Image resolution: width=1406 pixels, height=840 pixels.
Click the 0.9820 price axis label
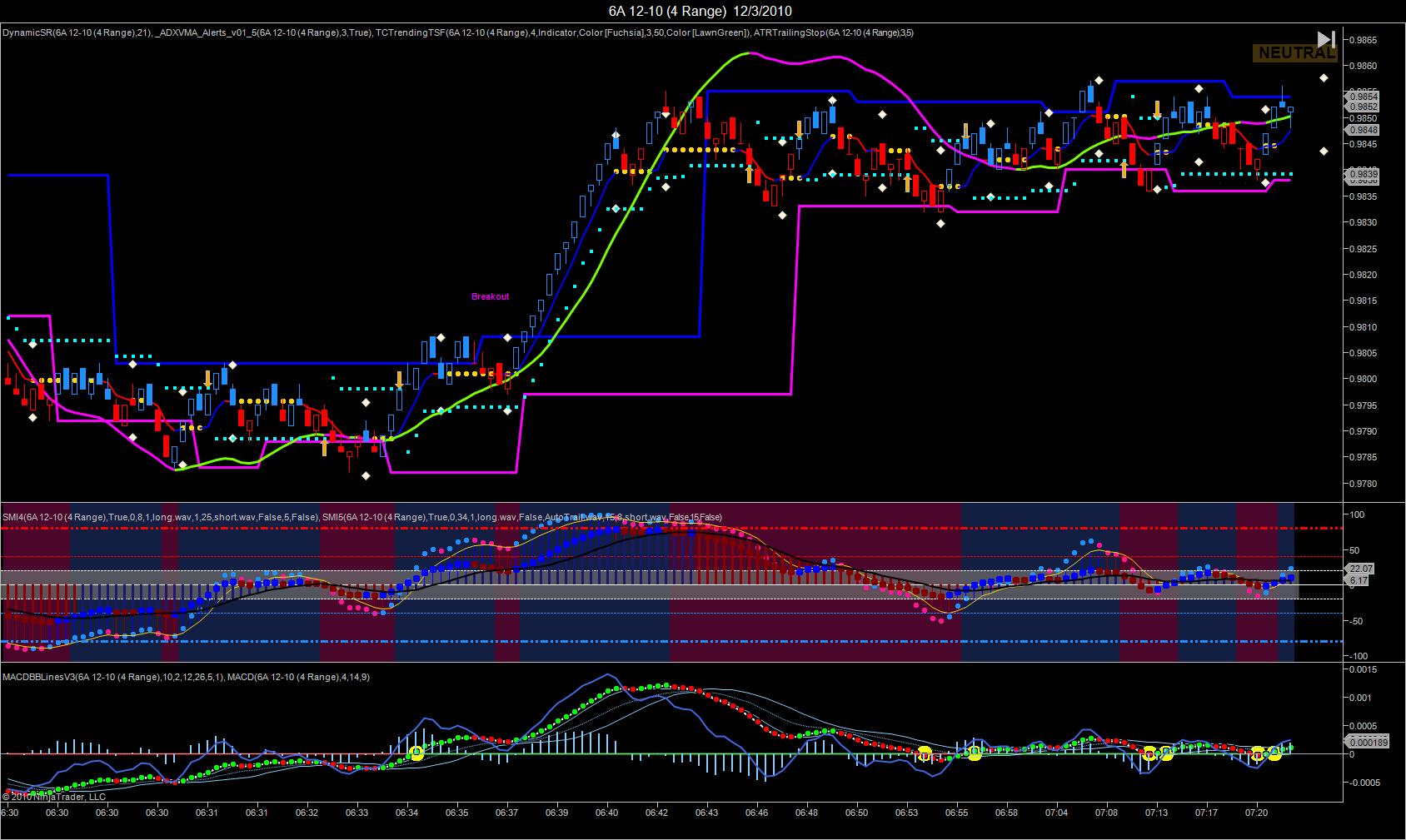[x=1363, y=275]
